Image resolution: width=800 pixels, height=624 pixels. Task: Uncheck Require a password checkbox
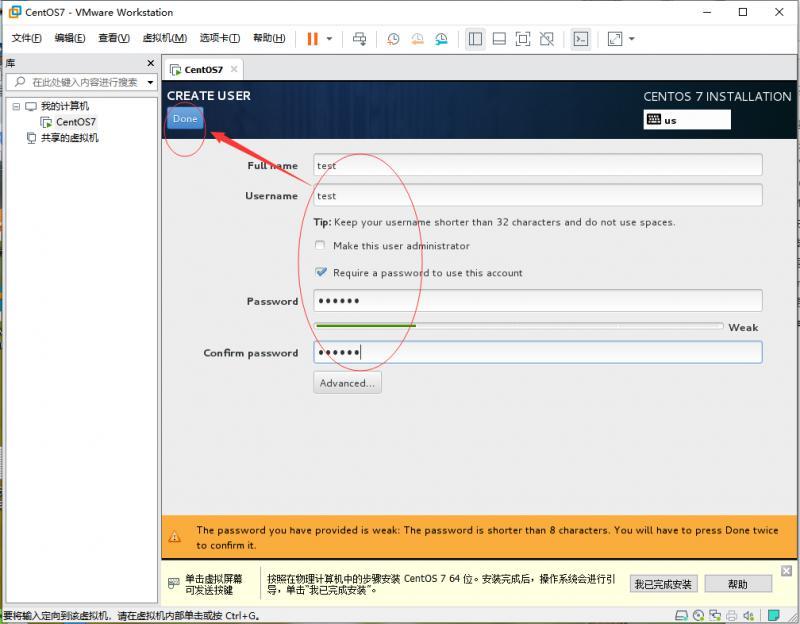click(321, 272)
